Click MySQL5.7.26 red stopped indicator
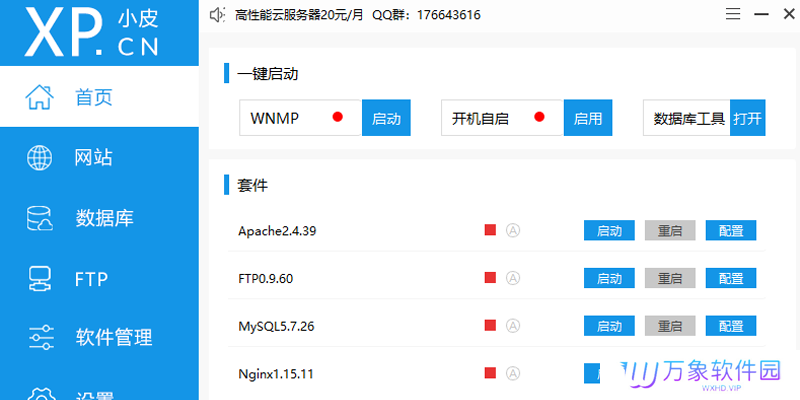Screen dimensions: 800x400 pos(490,325)
